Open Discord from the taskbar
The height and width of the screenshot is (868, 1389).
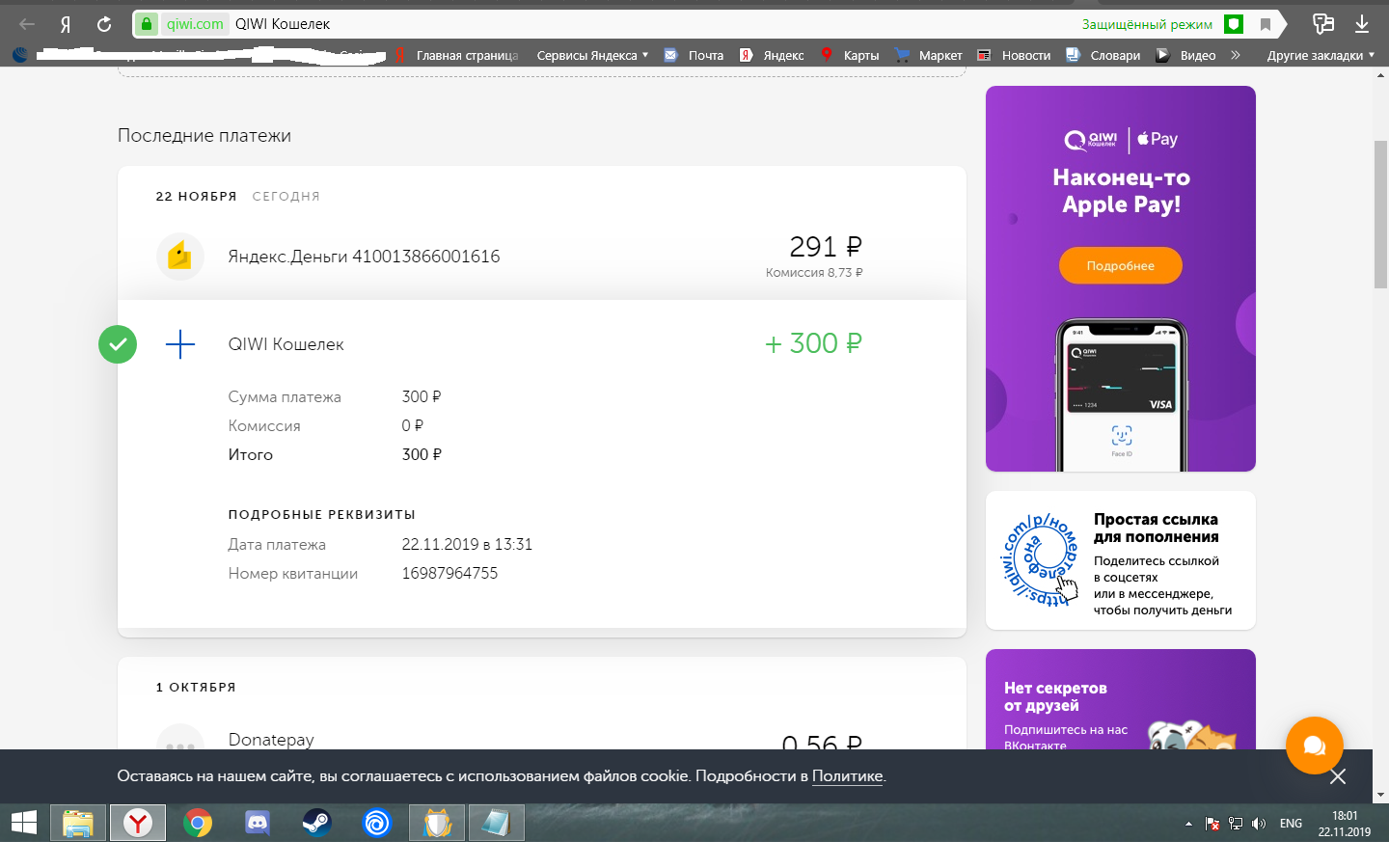tap(258, 823)
